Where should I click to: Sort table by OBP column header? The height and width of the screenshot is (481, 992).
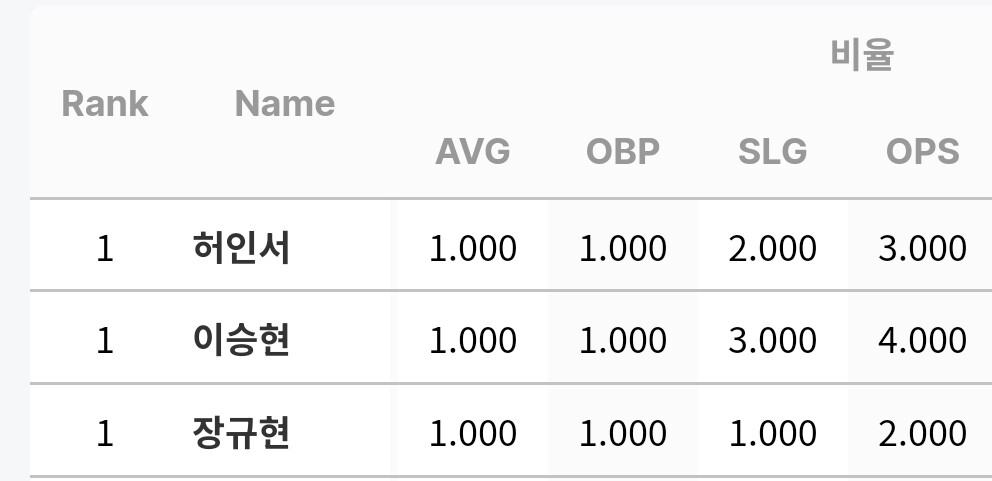(x=623, y=151)
